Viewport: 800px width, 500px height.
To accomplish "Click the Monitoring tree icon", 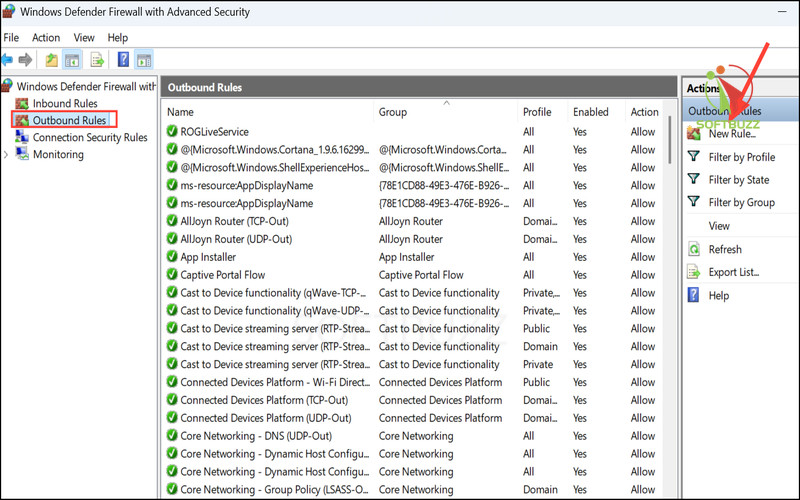I will click(x=22, y=154).
